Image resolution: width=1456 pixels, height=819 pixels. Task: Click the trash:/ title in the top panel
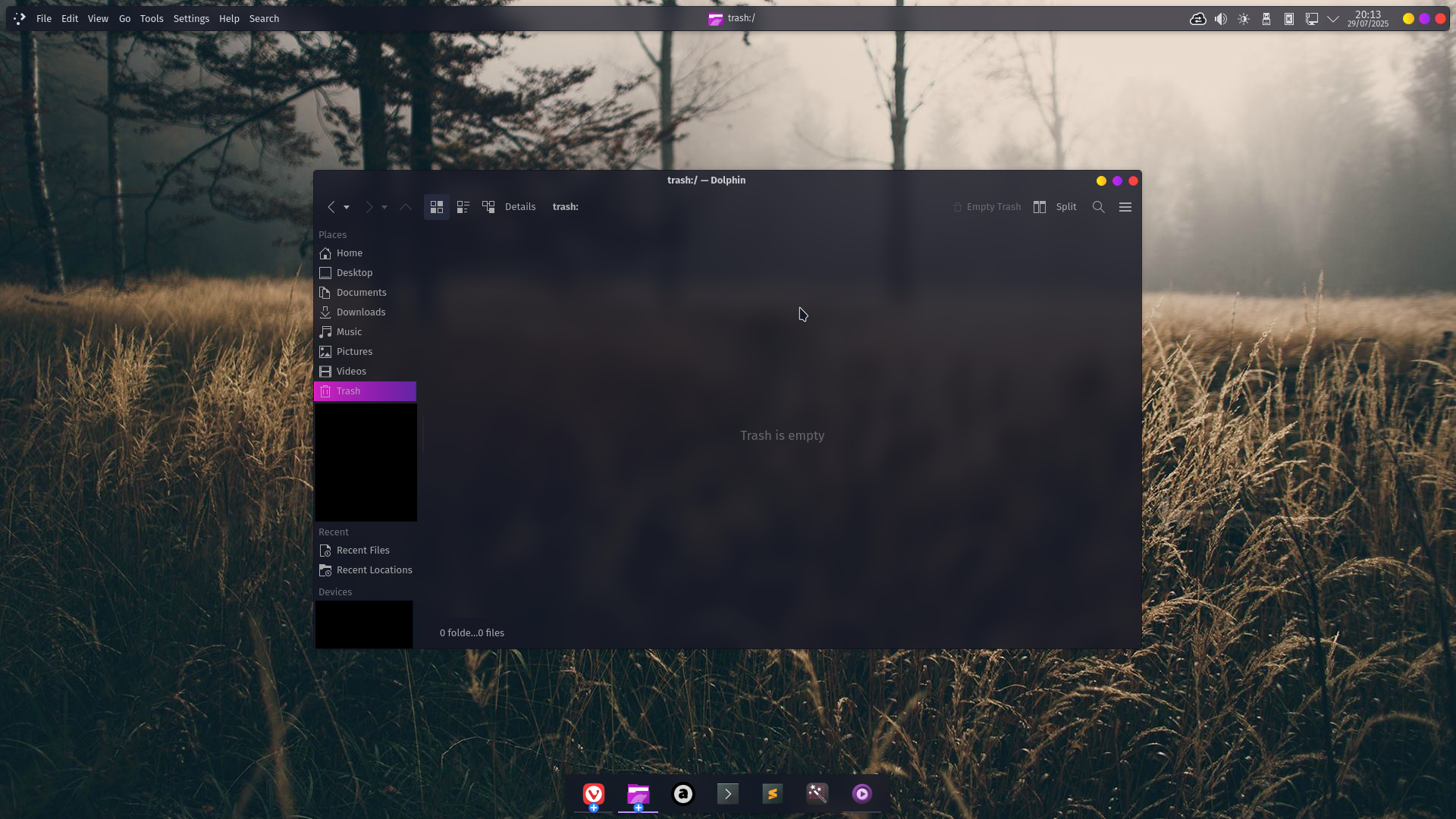tap(741, 18)
